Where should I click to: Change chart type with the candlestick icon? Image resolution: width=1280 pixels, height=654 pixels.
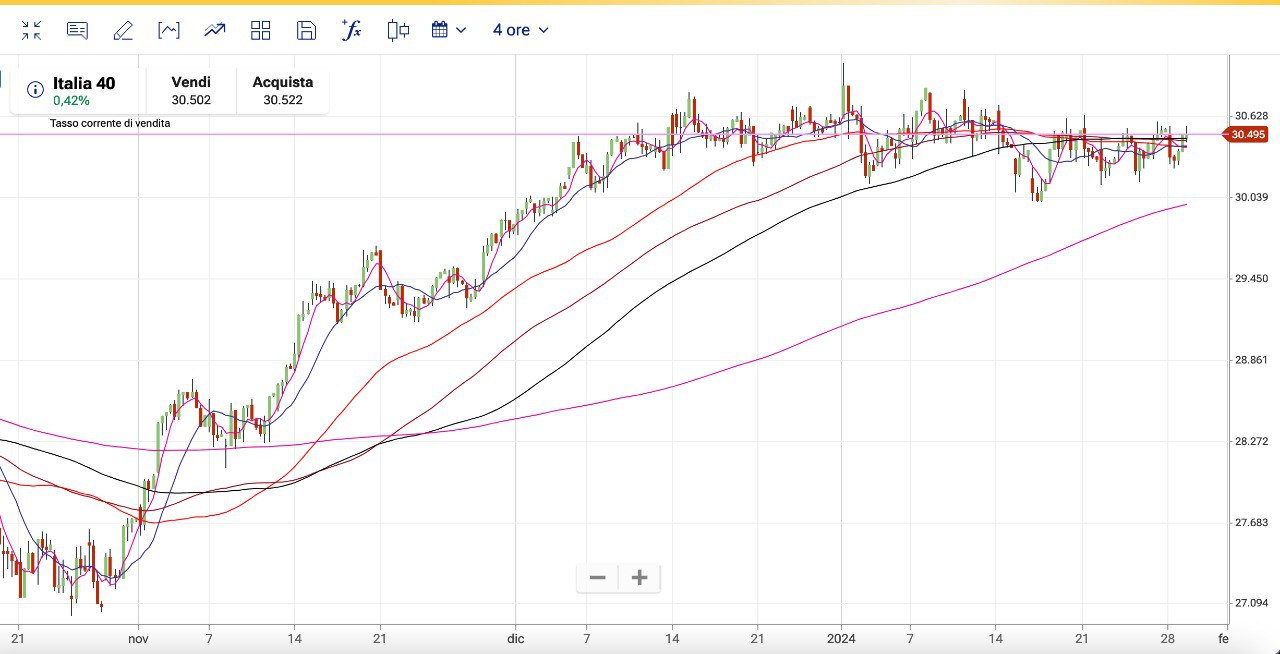point(398,30)
